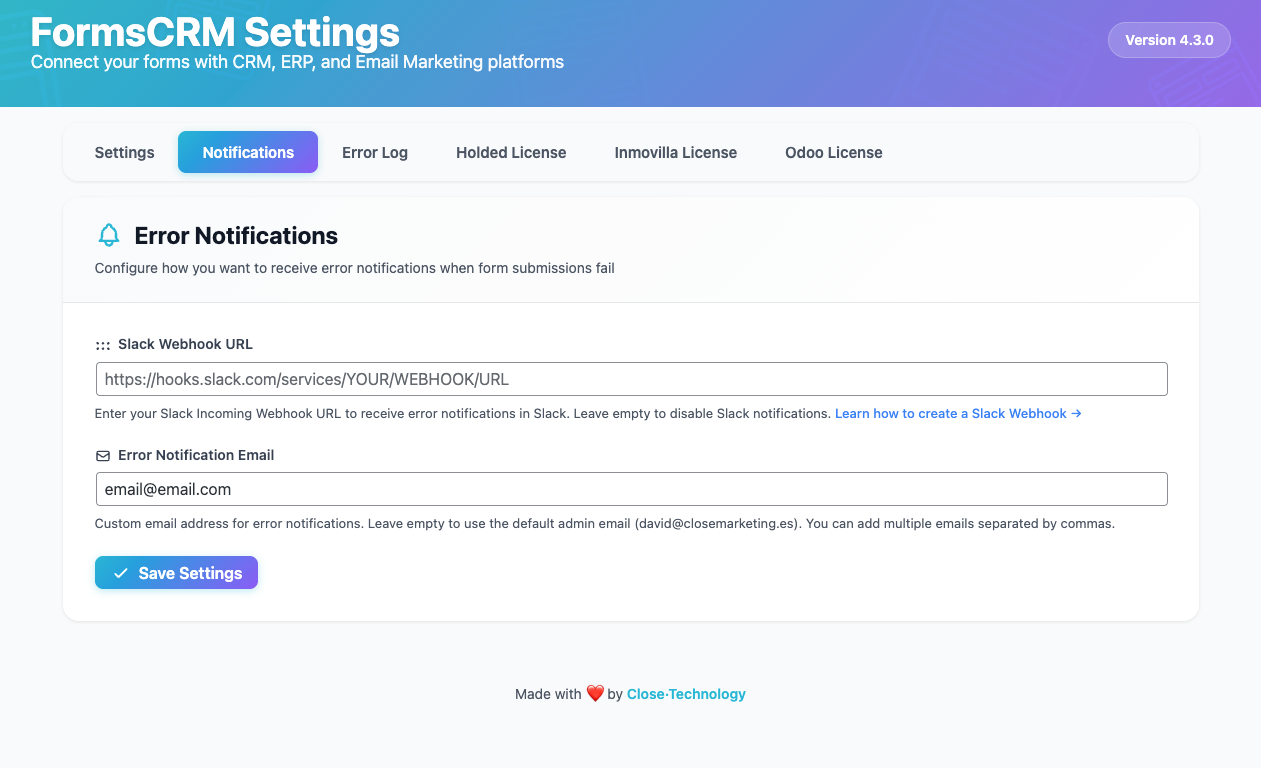Open the Holded License tab
This screenshot has width=1261, height=768.
[511, 153]
